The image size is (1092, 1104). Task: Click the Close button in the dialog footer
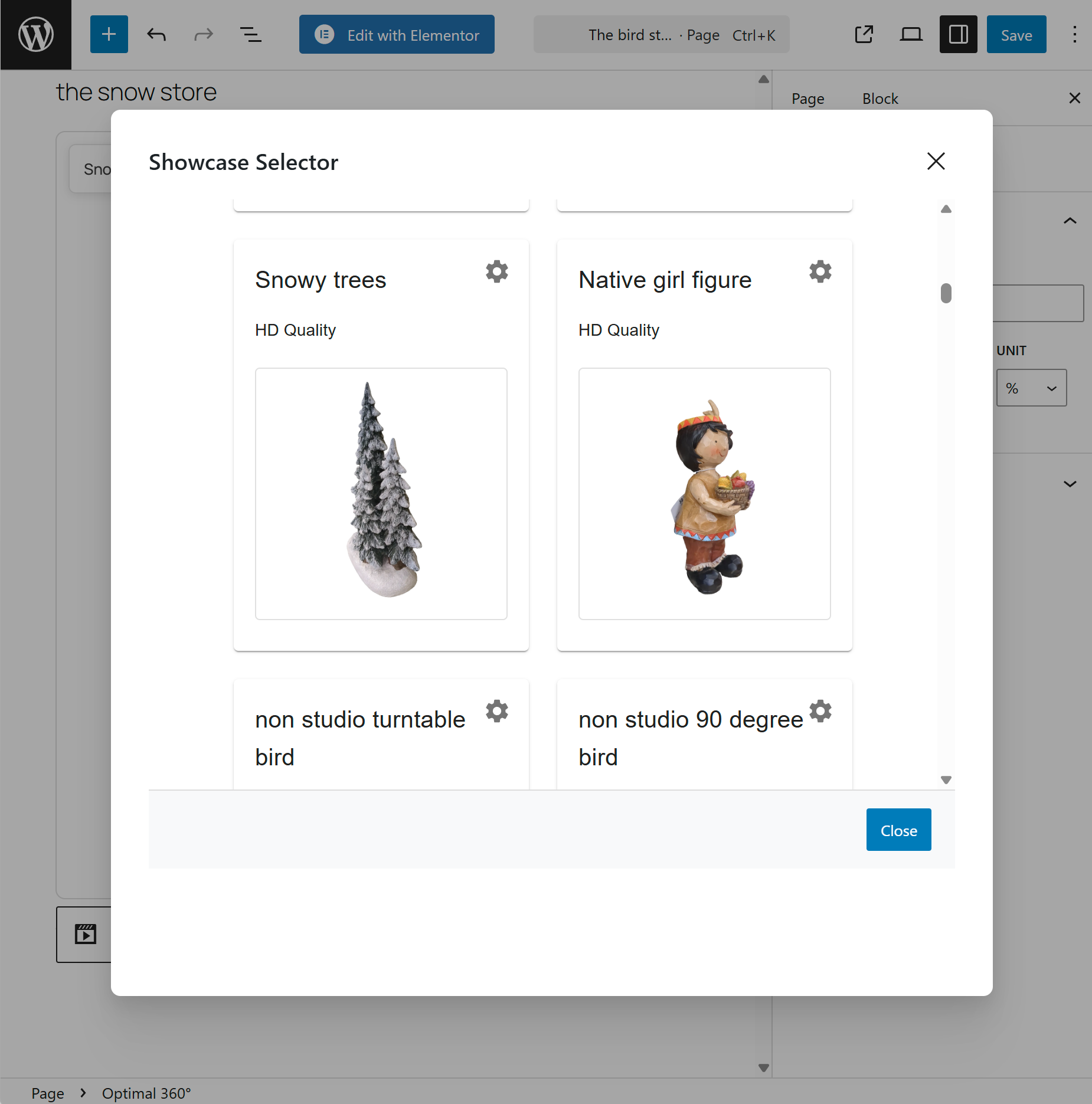click(898, 830)
